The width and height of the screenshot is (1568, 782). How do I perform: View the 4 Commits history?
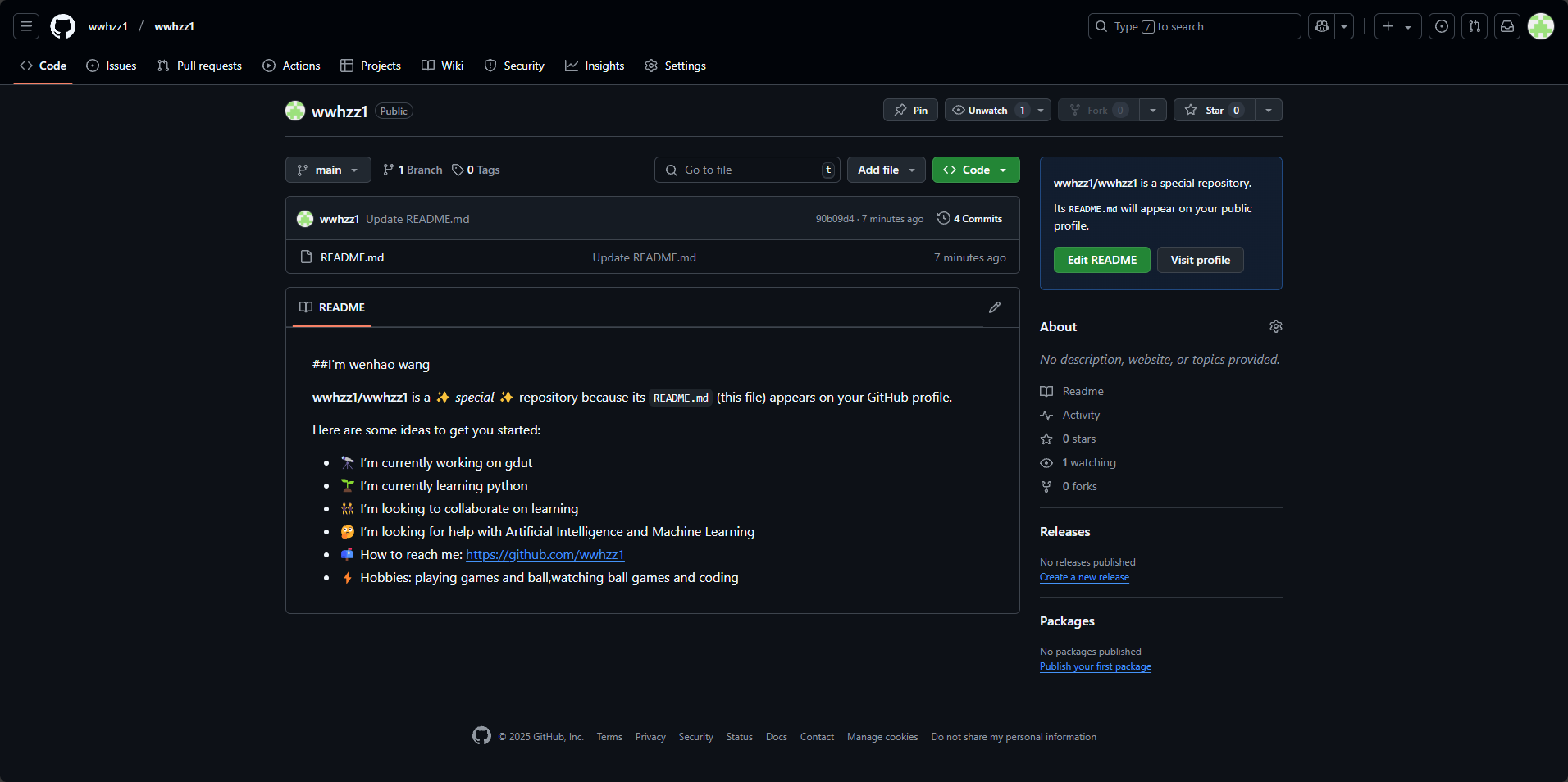click(x=970, y=219)
